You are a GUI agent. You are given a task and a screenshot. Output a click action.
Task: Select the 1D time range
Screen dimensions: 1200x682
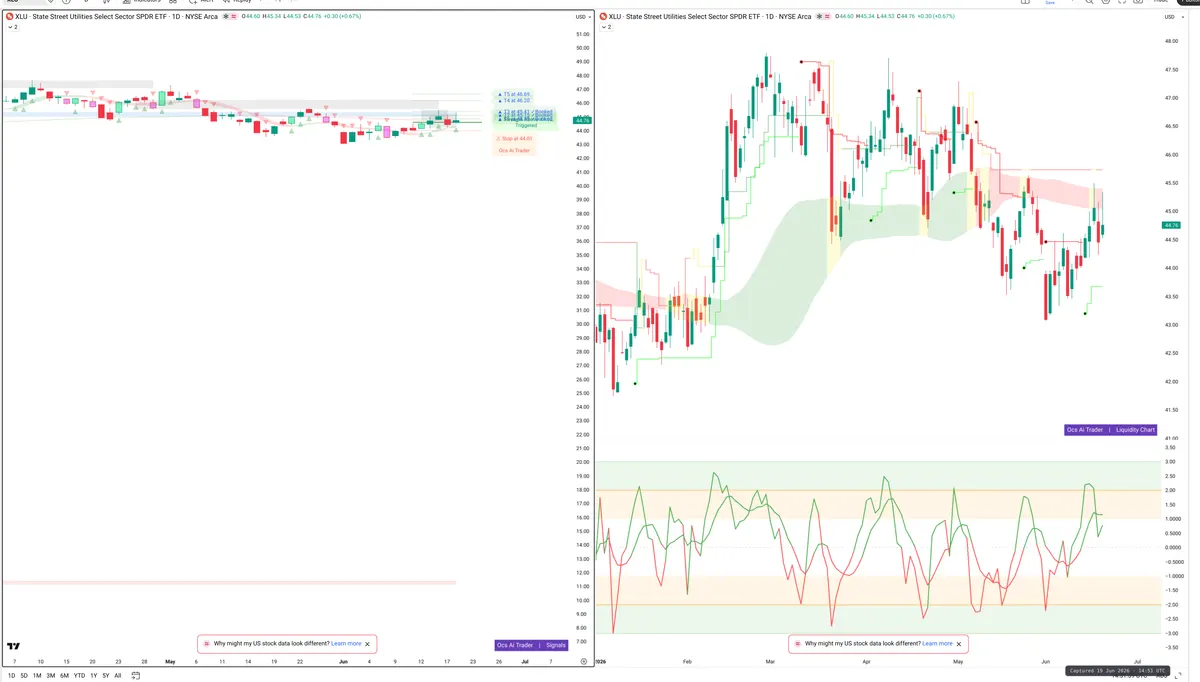11,676
